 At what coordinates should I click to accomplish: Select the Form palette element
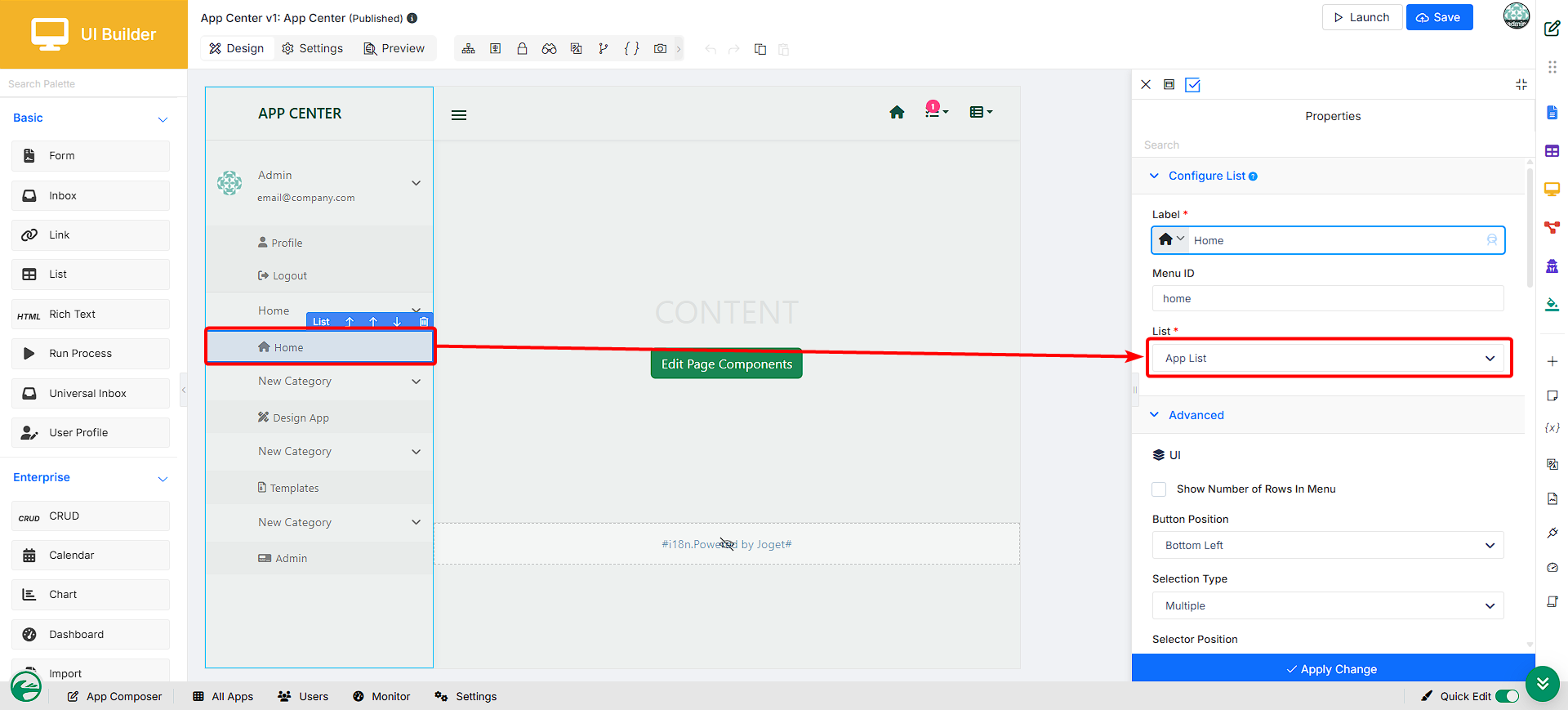coord(91,156)
